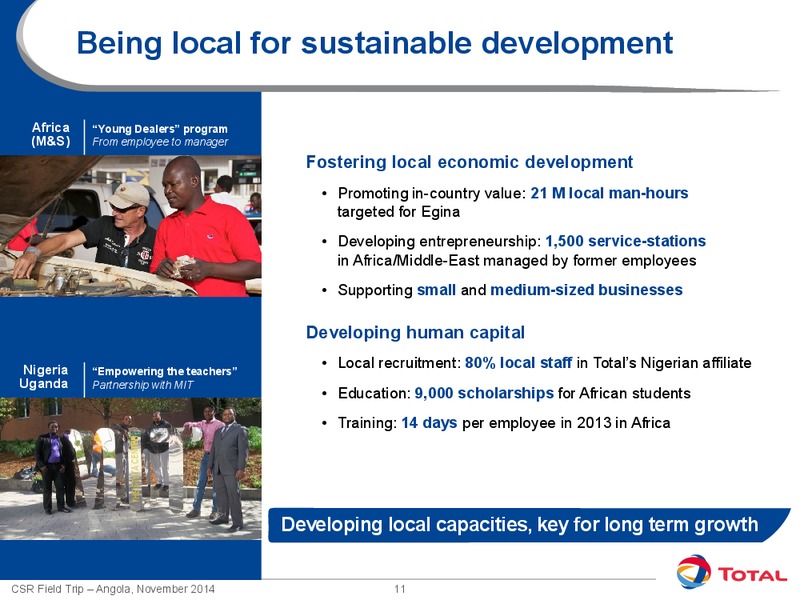The height and width of the screenshot is (600, 800).
Task: Click the 'Partnership with MIT' subtitle
Action: 142,385
